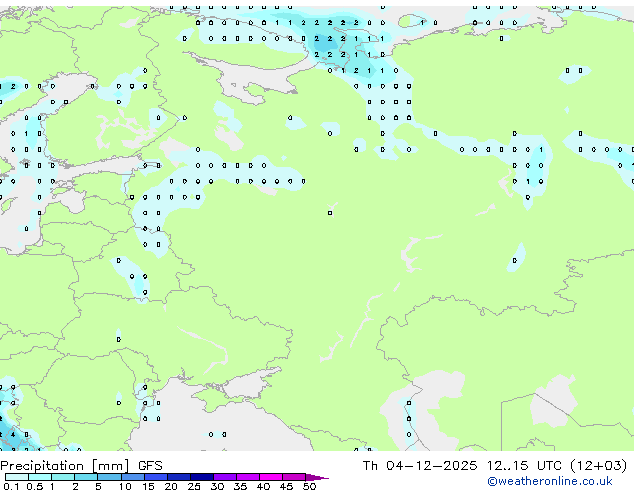The height and width of the screenshot is (490, 634).
Task: Pick the legend swatch between 1 and 2
Action: 63,477
